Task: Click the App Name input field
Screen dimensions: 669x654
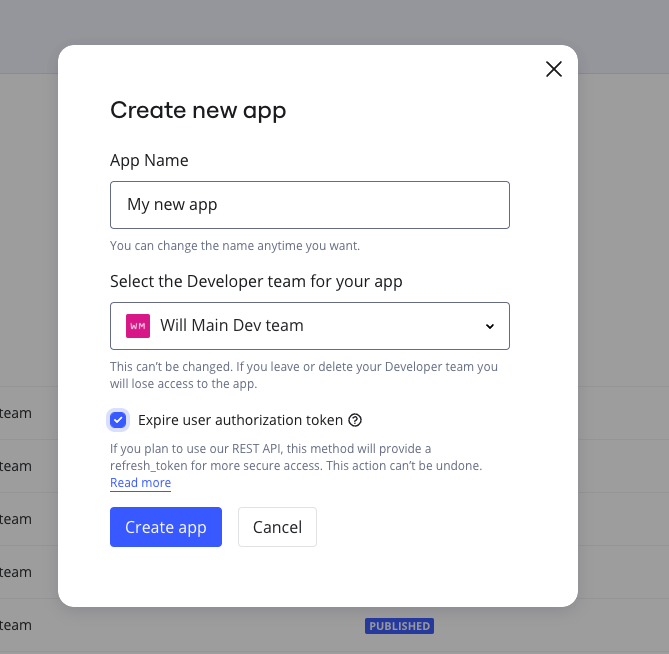Action: (310, 205)
